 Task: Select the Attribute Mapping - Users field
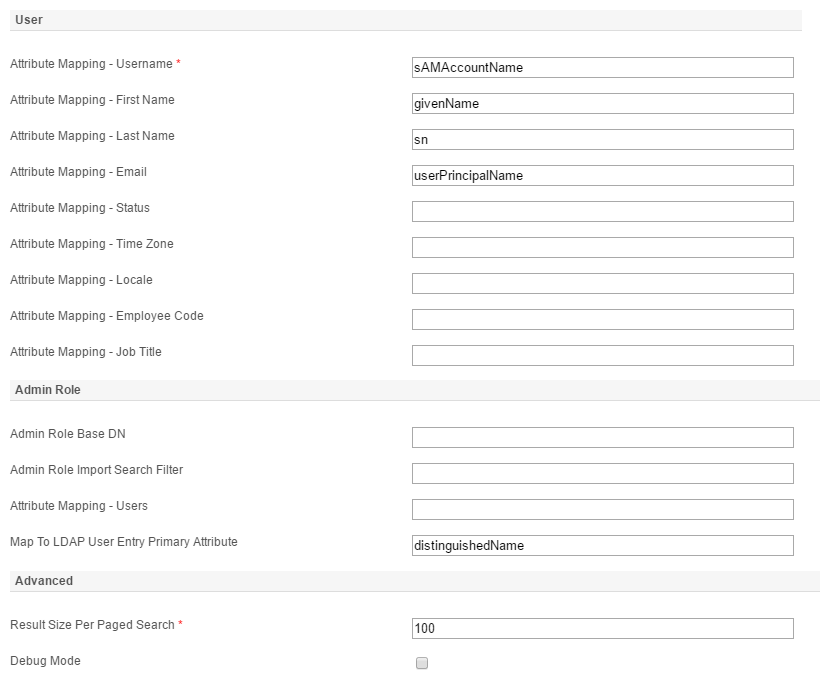point(602,510)
